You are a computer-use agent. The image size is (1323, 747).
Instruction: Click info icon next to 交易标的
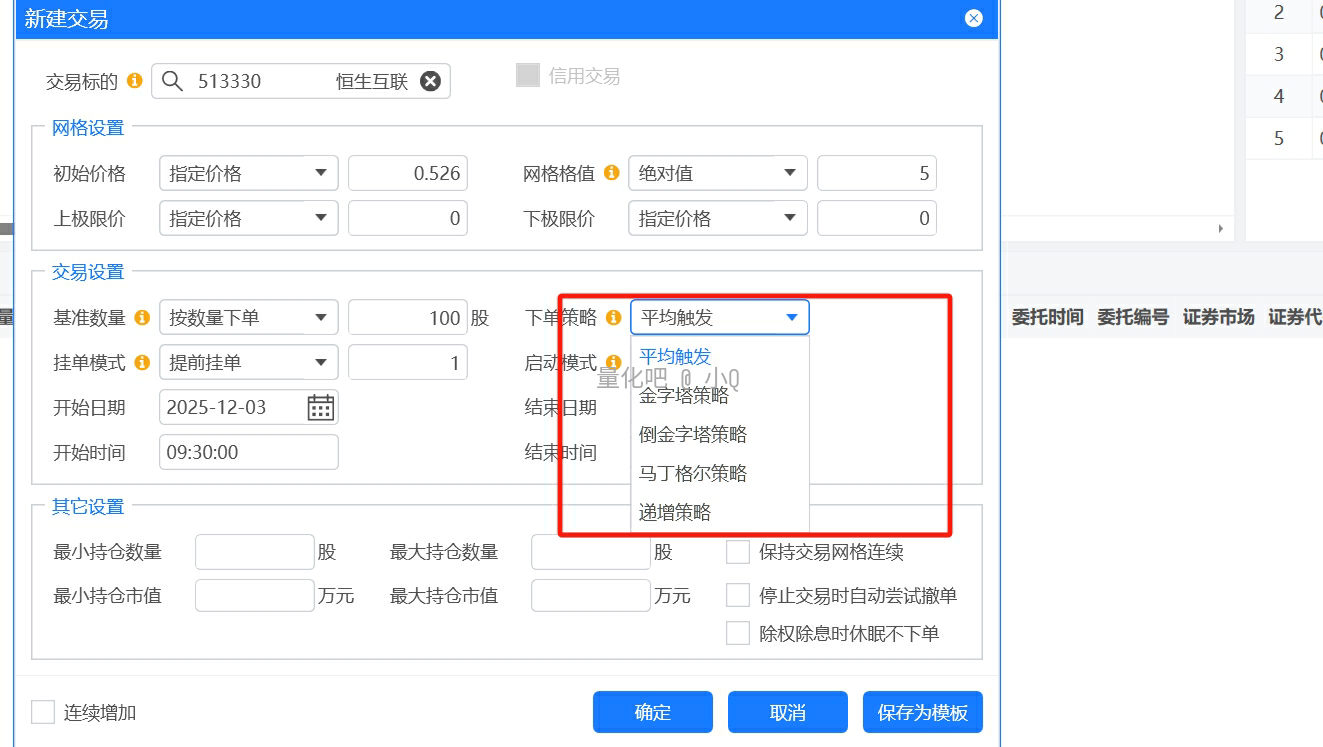[x=134, y=81]
